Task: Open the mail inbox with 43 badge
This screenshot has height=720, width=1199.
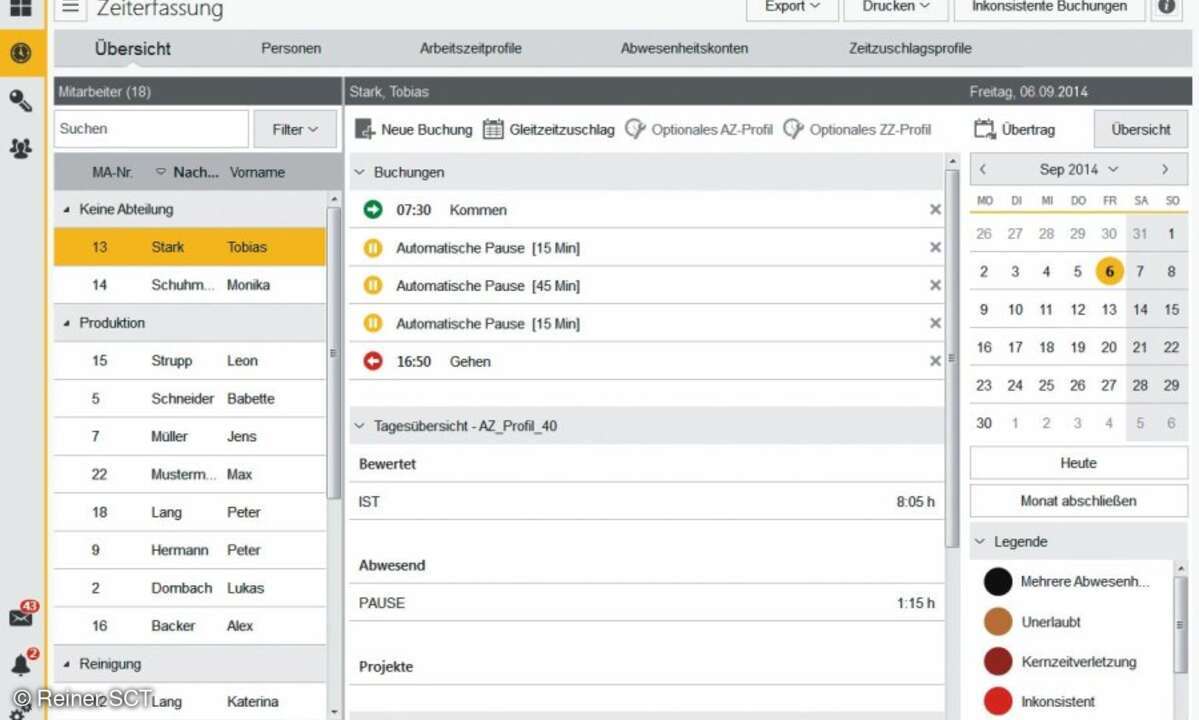Action: pyautogui.click(x=21, y=617)
